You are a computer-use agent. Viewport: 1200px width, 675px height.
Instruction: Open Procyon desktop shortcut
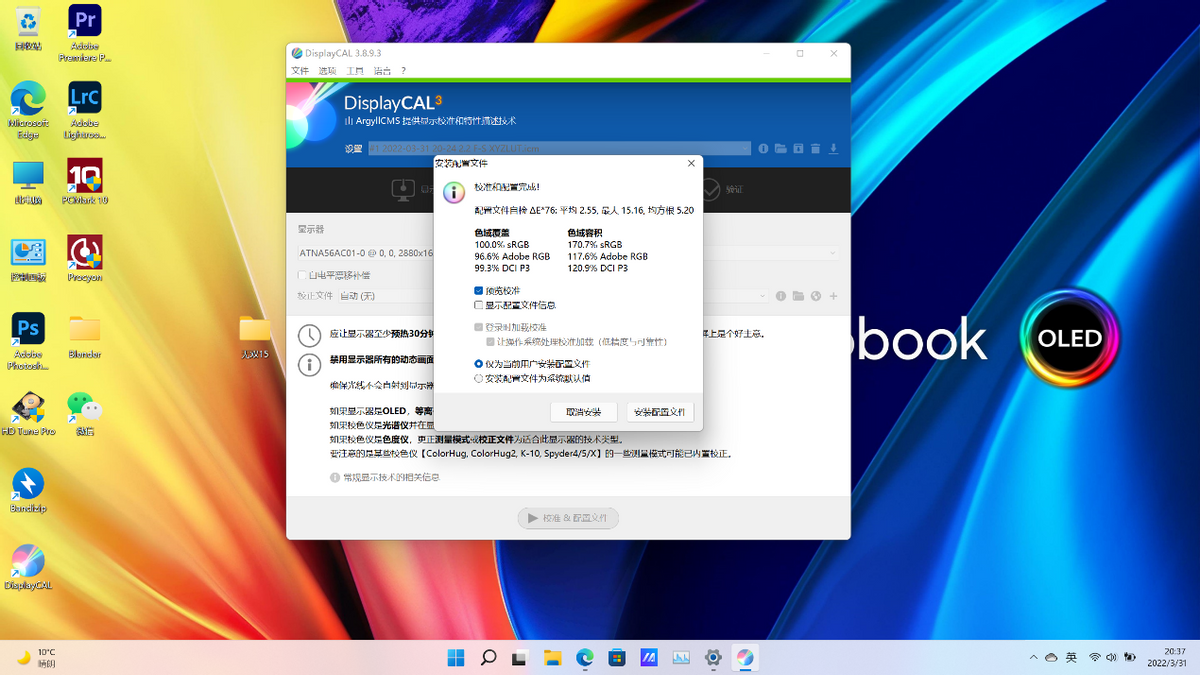tap(85, 259)
